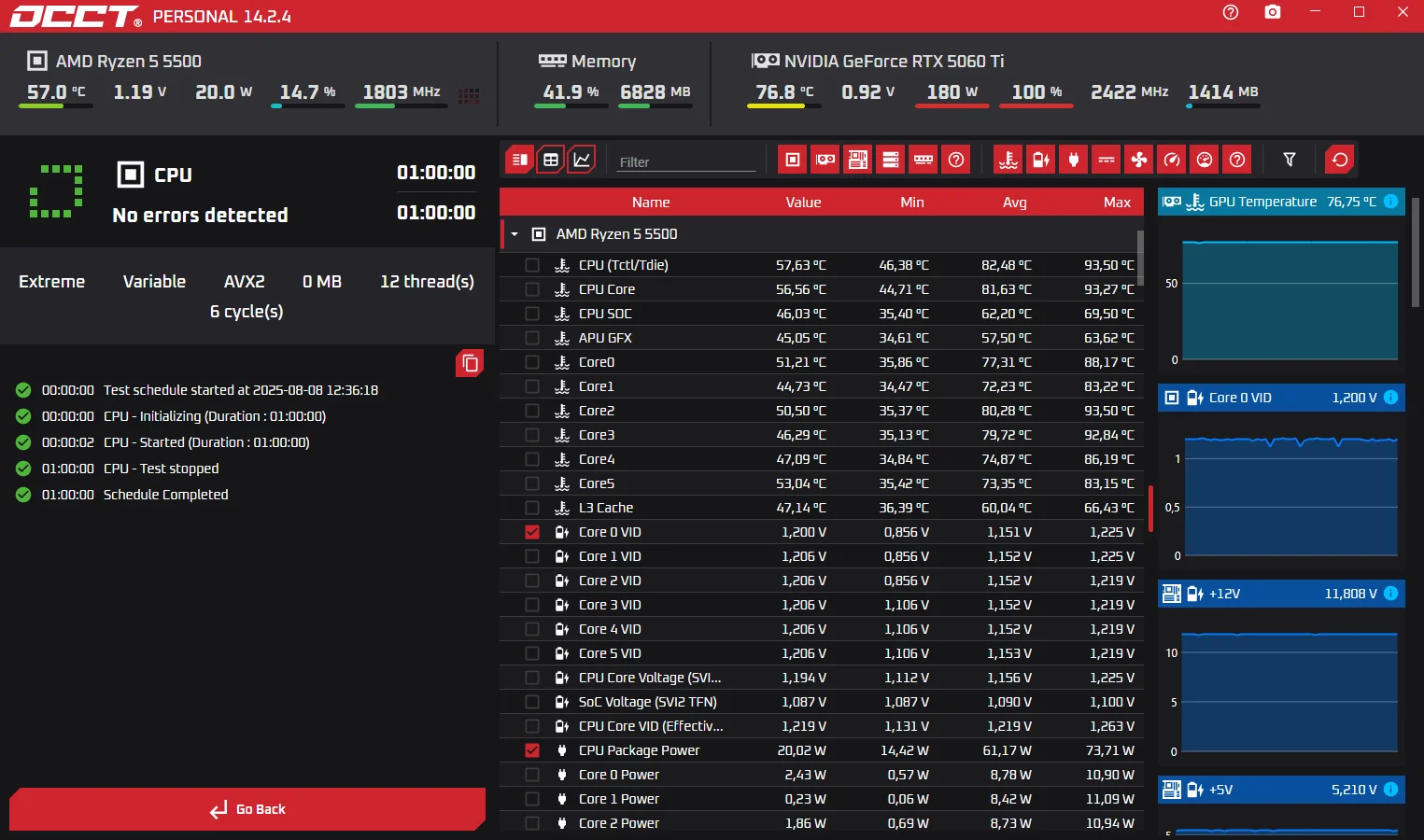Click the CPU Core VID (Effectiv... row name
The width and height of the screenshot is (1424, 840).
[x=651, y=726]
